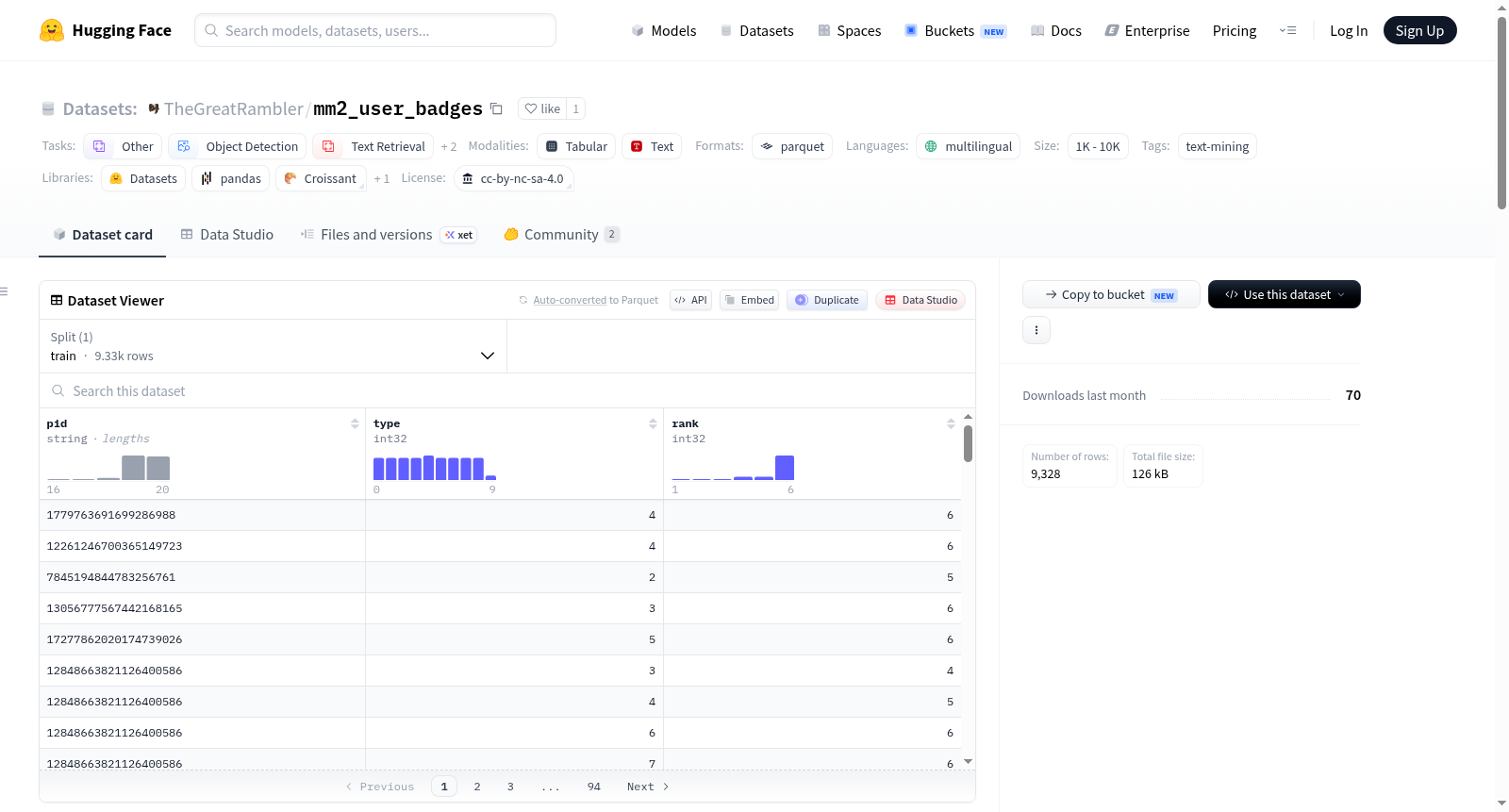
Task: Switch to the Data Studio tab
Action: (x=226, y=235)
